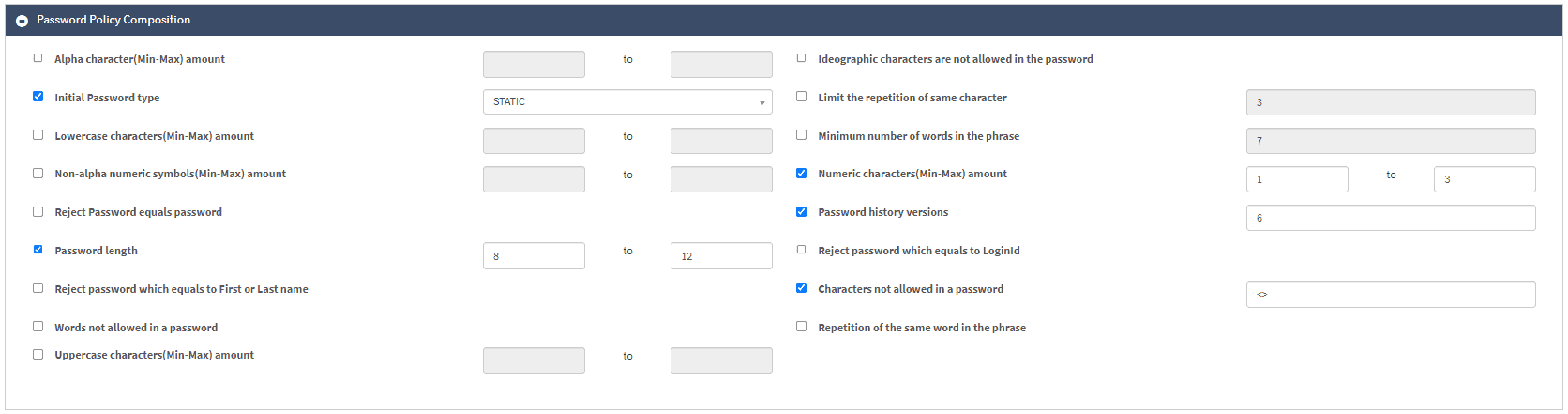Enable Words not allowed in a password

(38, 327)
